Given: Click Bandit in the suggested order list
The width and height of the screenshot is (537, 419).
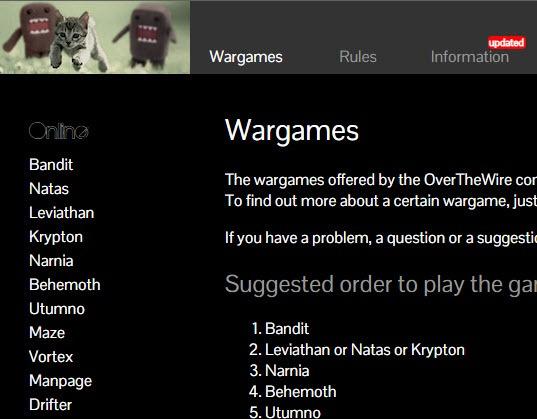Looking at the screenshot, I should tap(287, 329).
